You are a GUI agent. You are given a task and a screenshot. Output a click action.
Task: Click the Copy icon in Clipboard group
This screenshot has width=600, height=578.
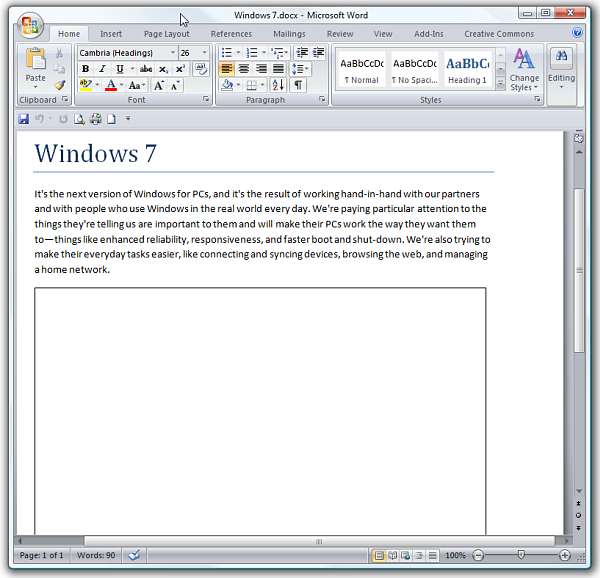59,69
